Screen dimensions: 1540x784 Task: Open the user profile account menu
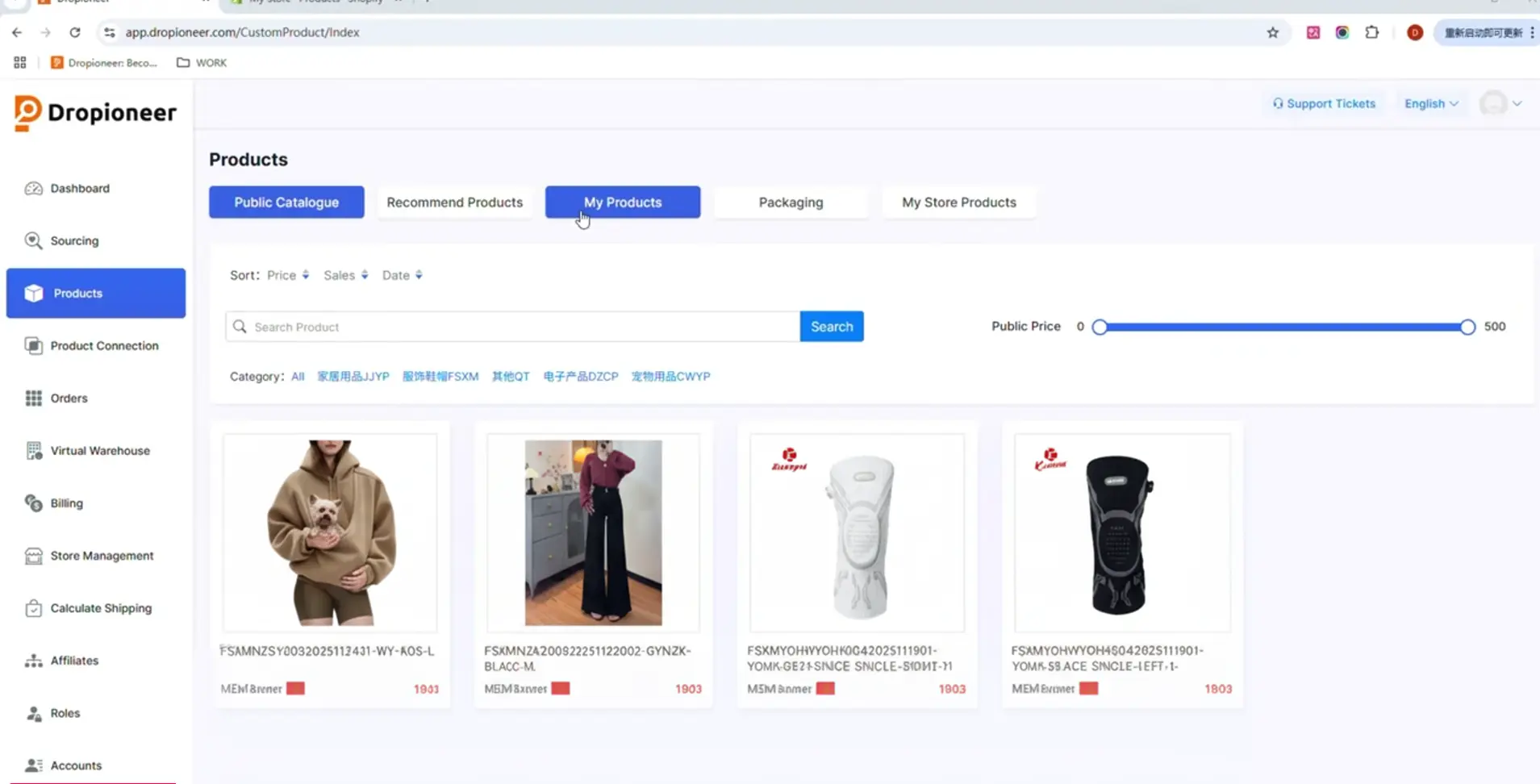tap(1501, 103)
